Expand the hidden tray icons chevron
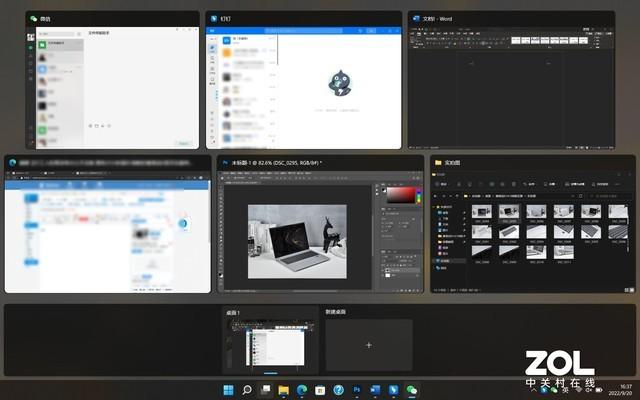This screenshot has width=640, height=400. coord(534,390)
